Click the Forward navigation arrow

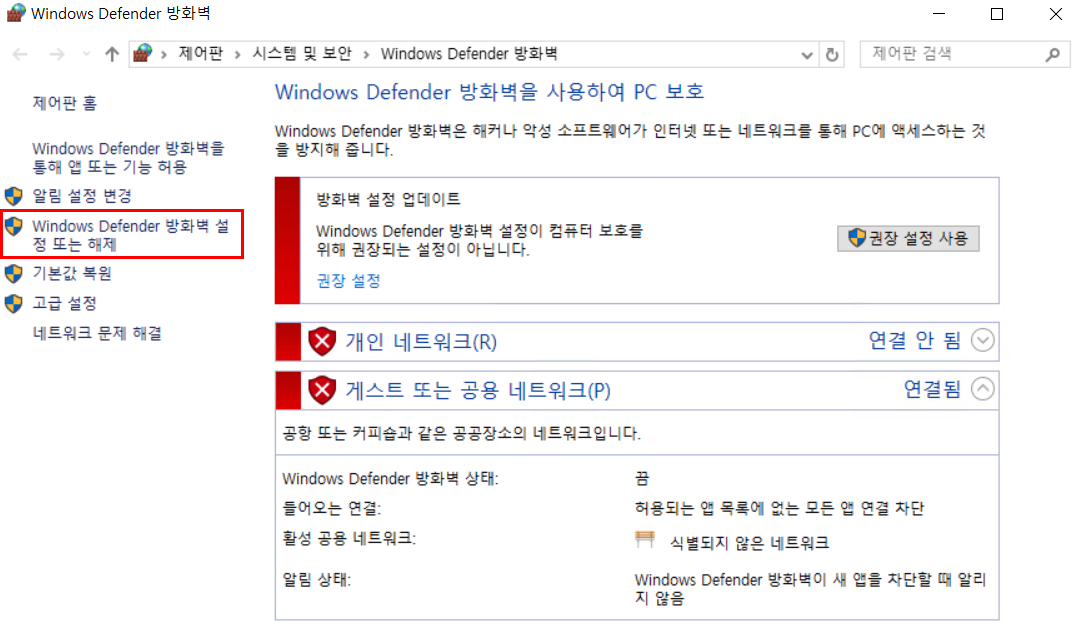[x=56, y=54]
